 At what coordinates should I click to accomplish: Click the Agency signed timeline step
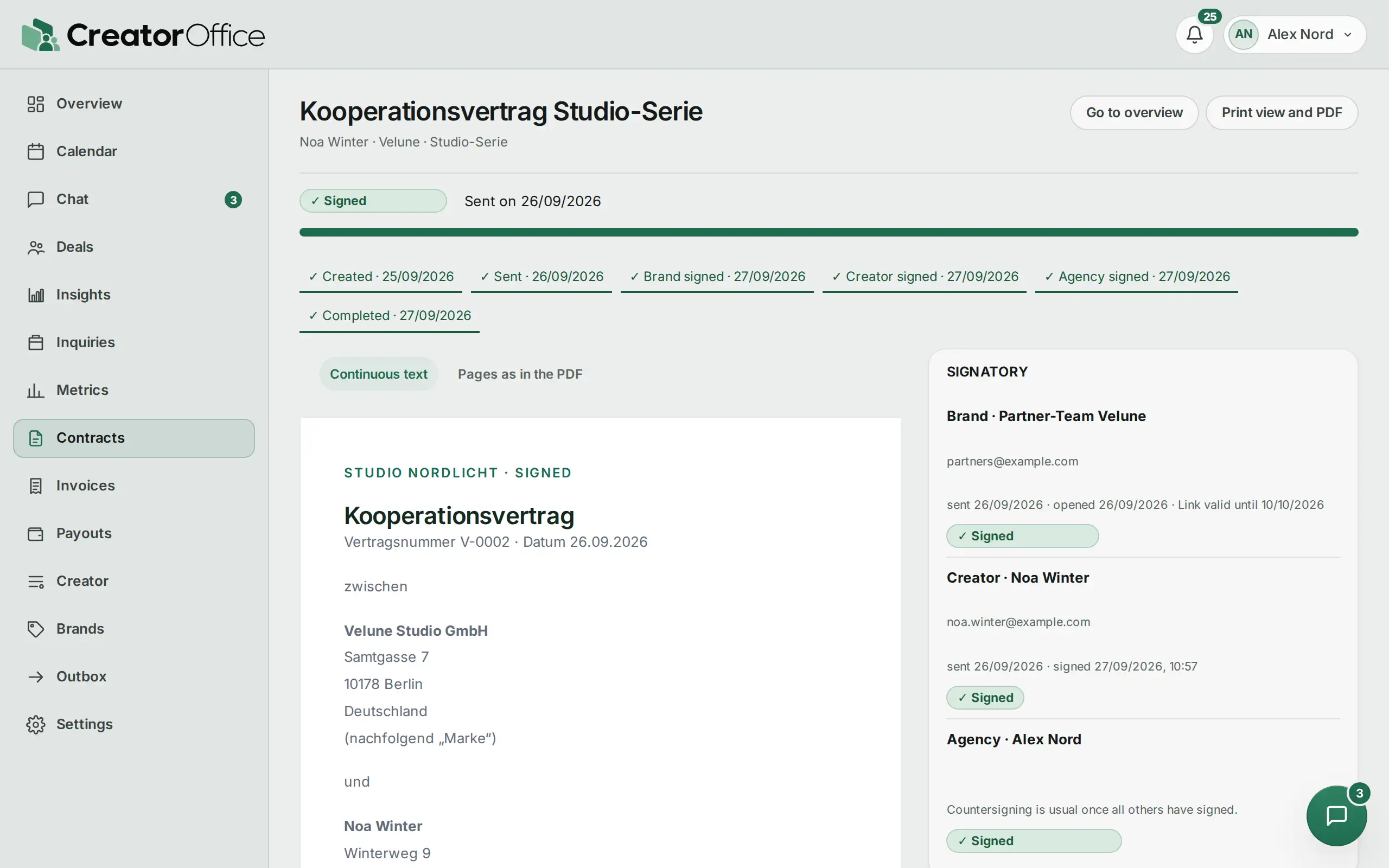[x=1137, y=277]
